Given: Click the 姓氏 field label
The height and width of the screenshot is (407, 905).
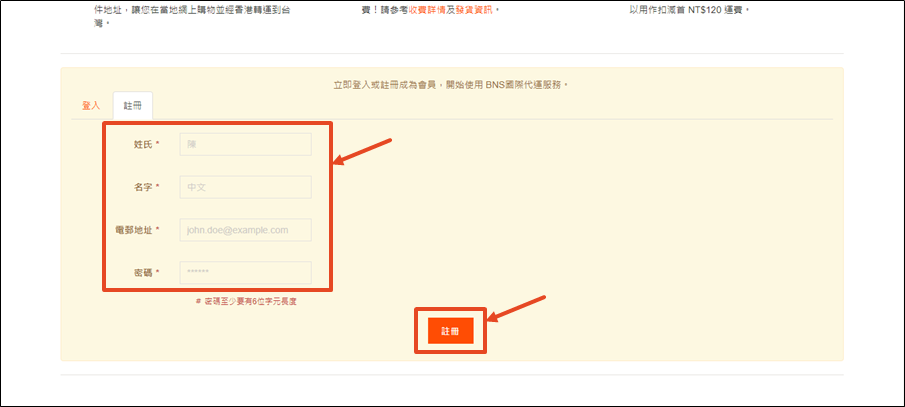Looking at the screenshot, I should (141, 145).
